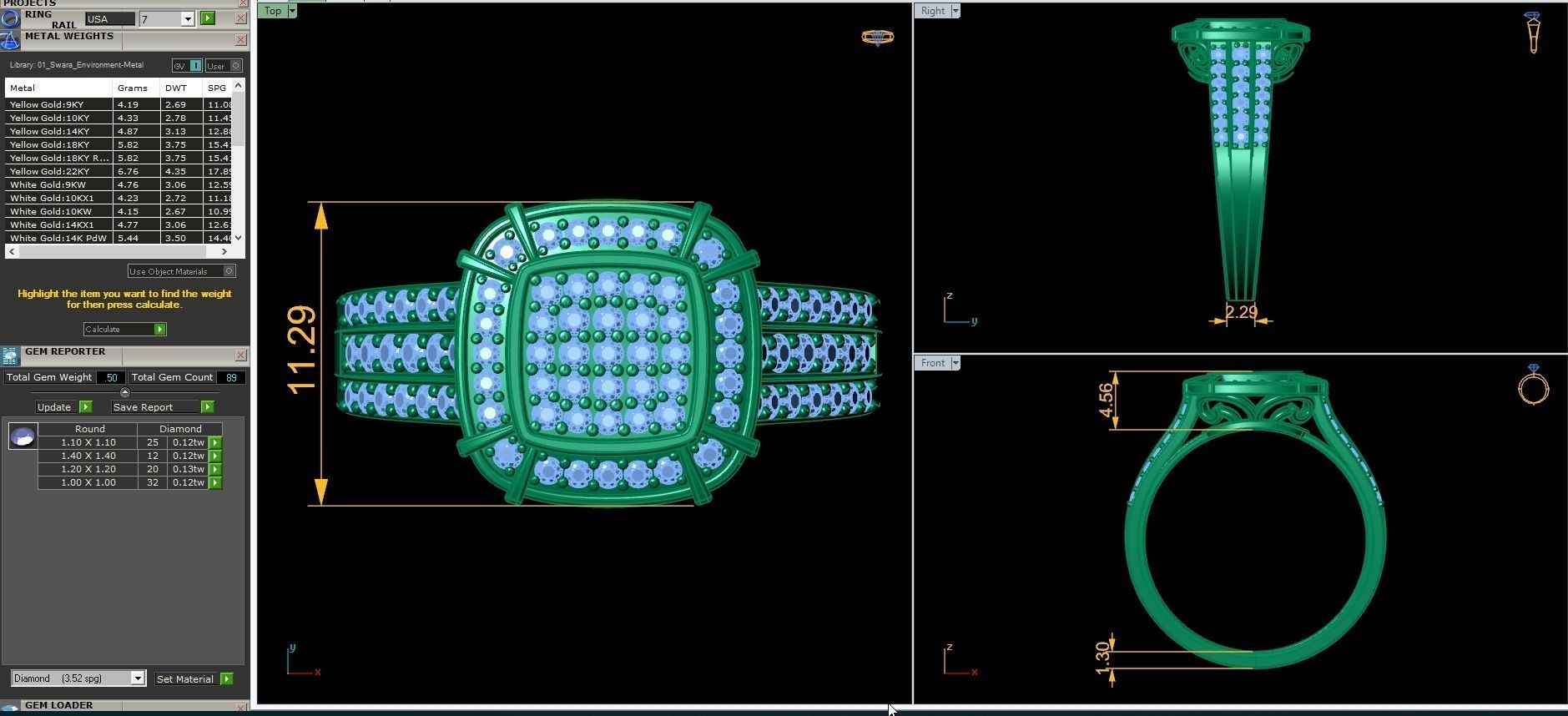Image resolution: width=1568 pixels, height=716 pixels.
Task: Click the 2.29 dimension in Right view
Action: pyautogui.click(x=1241, y=312)
